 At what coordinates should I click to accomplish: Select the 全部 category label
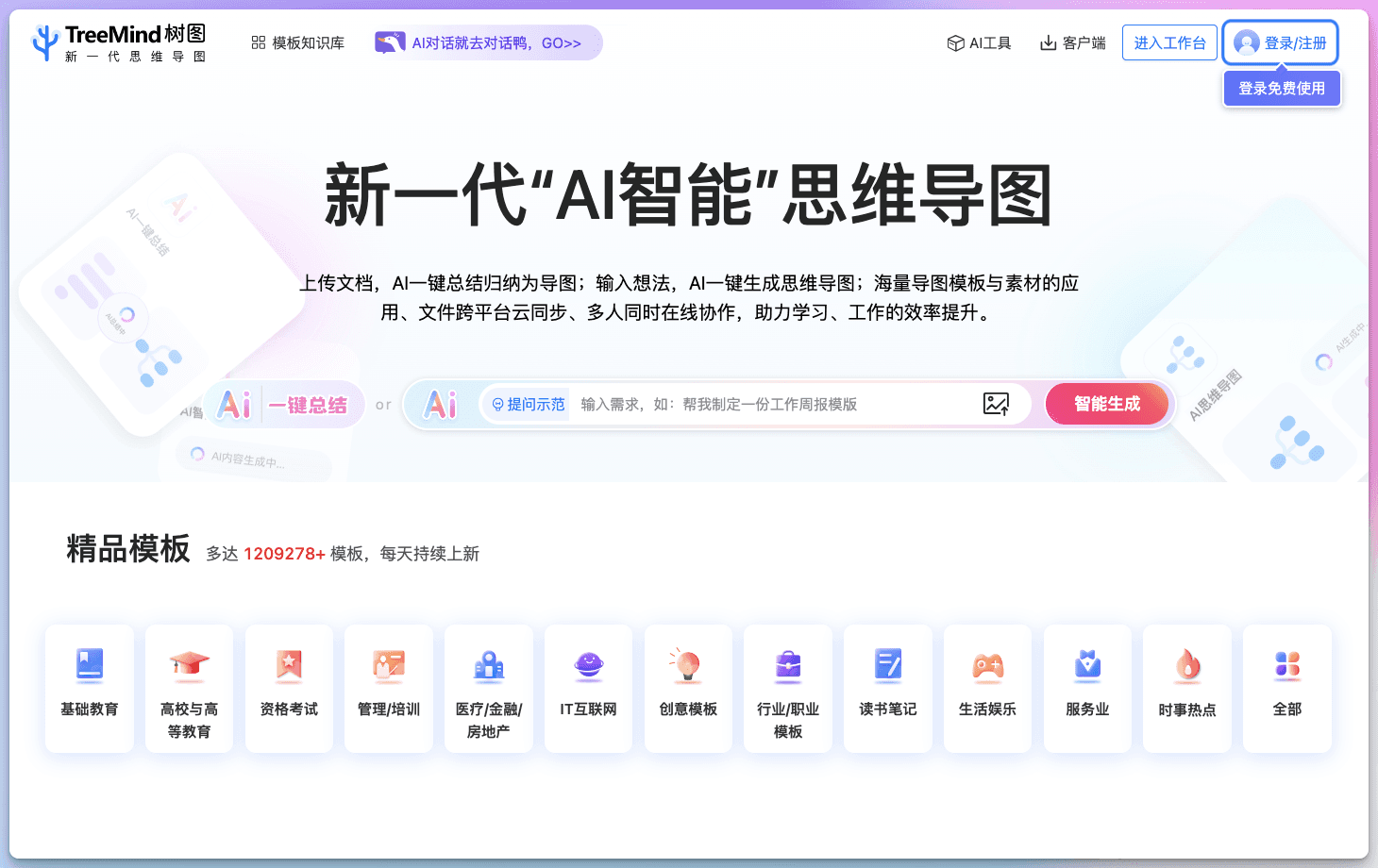click(x=1287, y=709)
